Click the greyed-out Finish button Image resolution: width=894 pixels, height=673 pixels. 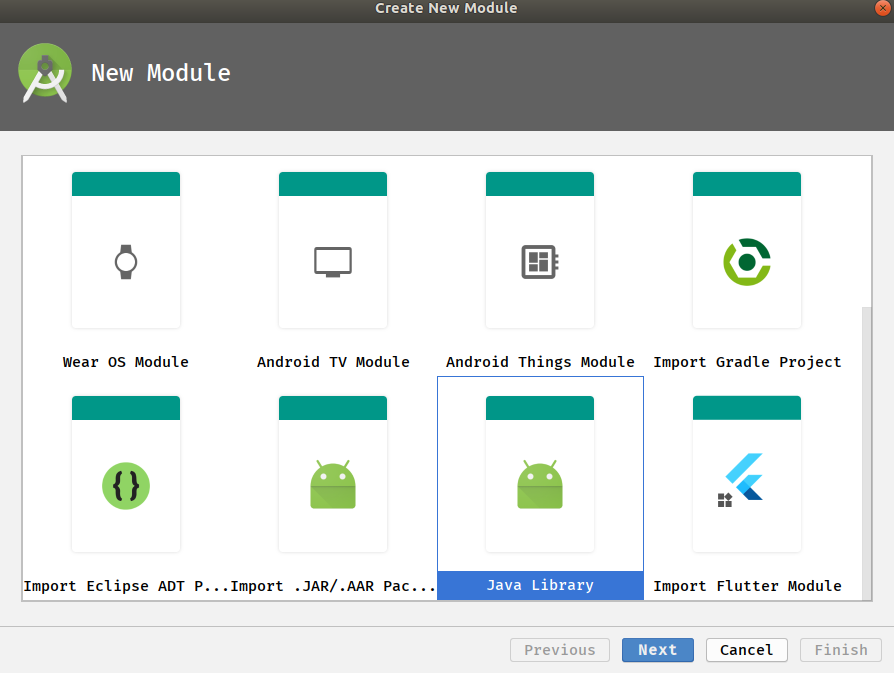click(x=840, y=650)
